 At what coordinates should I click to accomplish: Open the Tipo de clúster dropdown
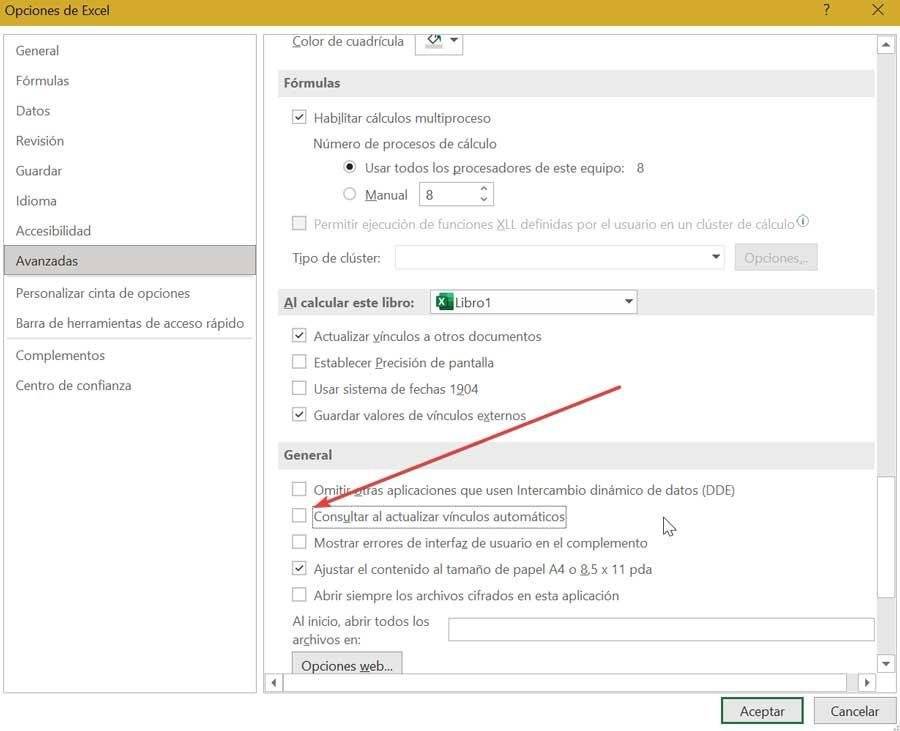(x=715, y=258)
